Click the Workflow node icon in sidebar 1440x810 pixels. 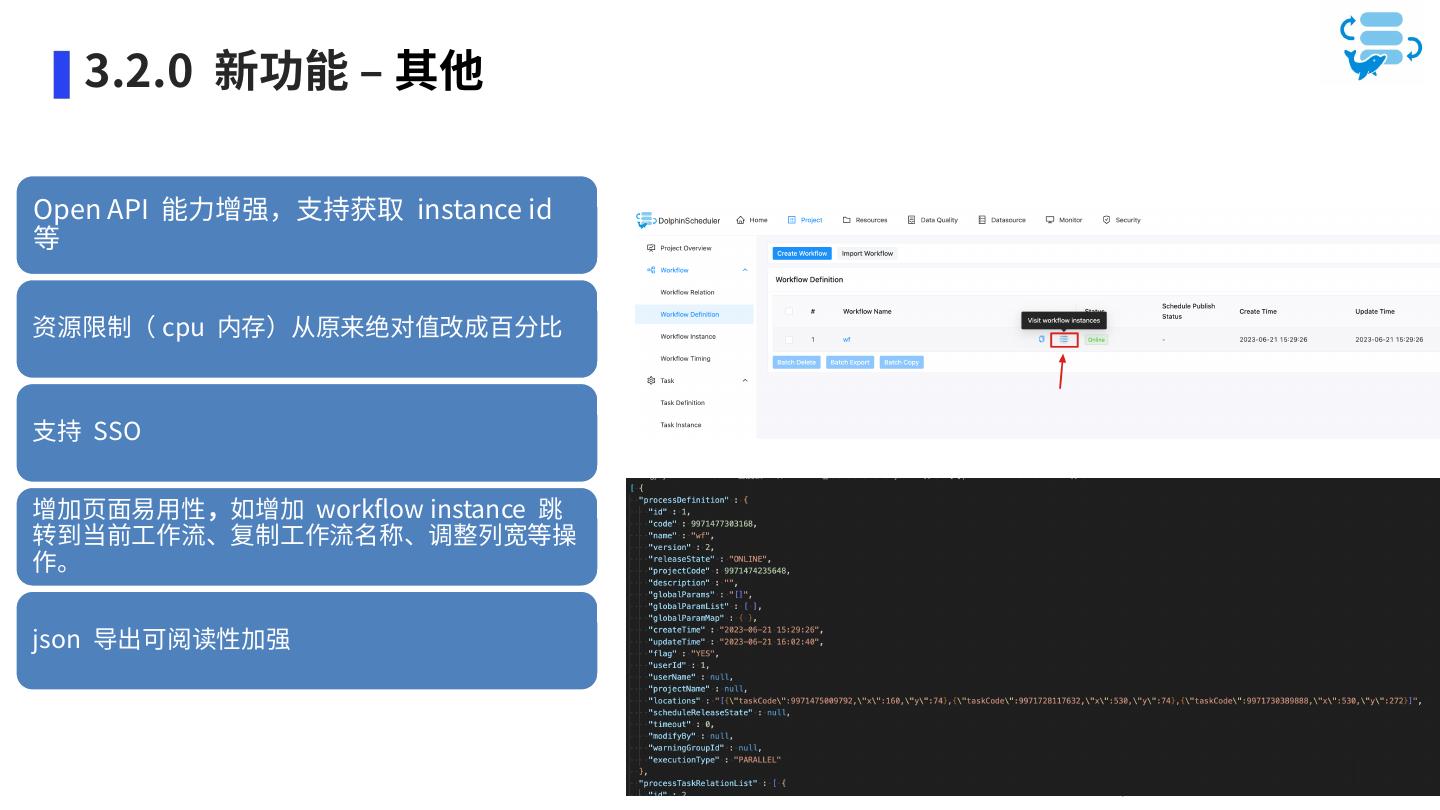[651, 270]
